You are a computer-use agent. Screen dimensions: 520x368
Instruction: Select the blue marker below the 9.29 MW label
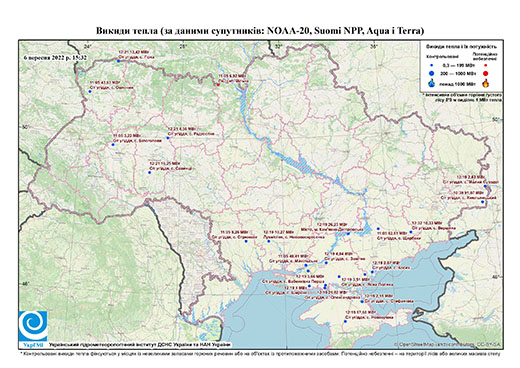coord(246,241)
